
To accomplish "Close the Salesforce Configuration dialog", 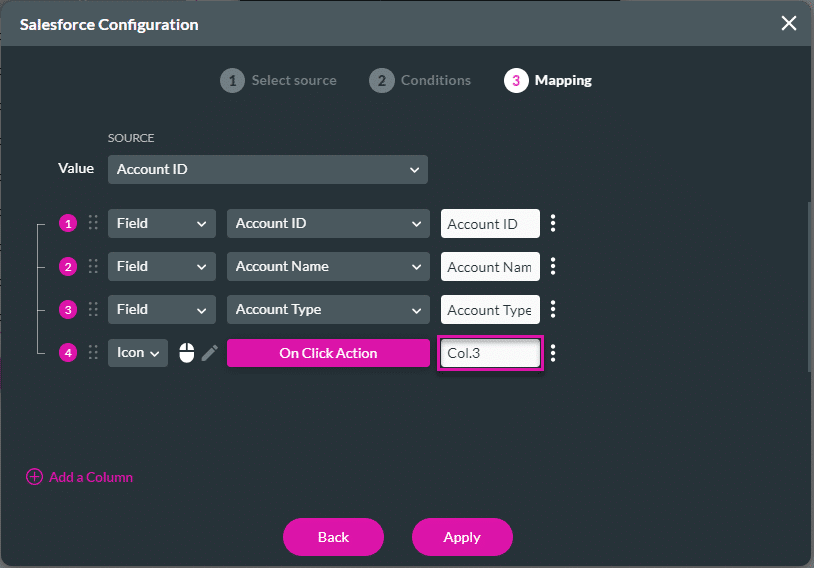I will (x=789, y=23).
